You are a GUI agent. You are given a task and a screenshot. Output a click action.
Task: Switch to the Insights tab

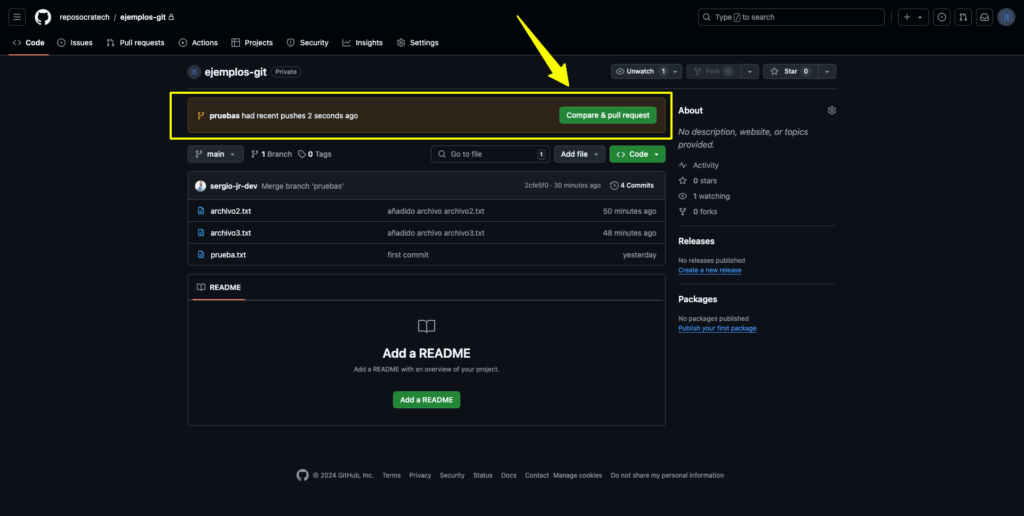tap(362, 42)
